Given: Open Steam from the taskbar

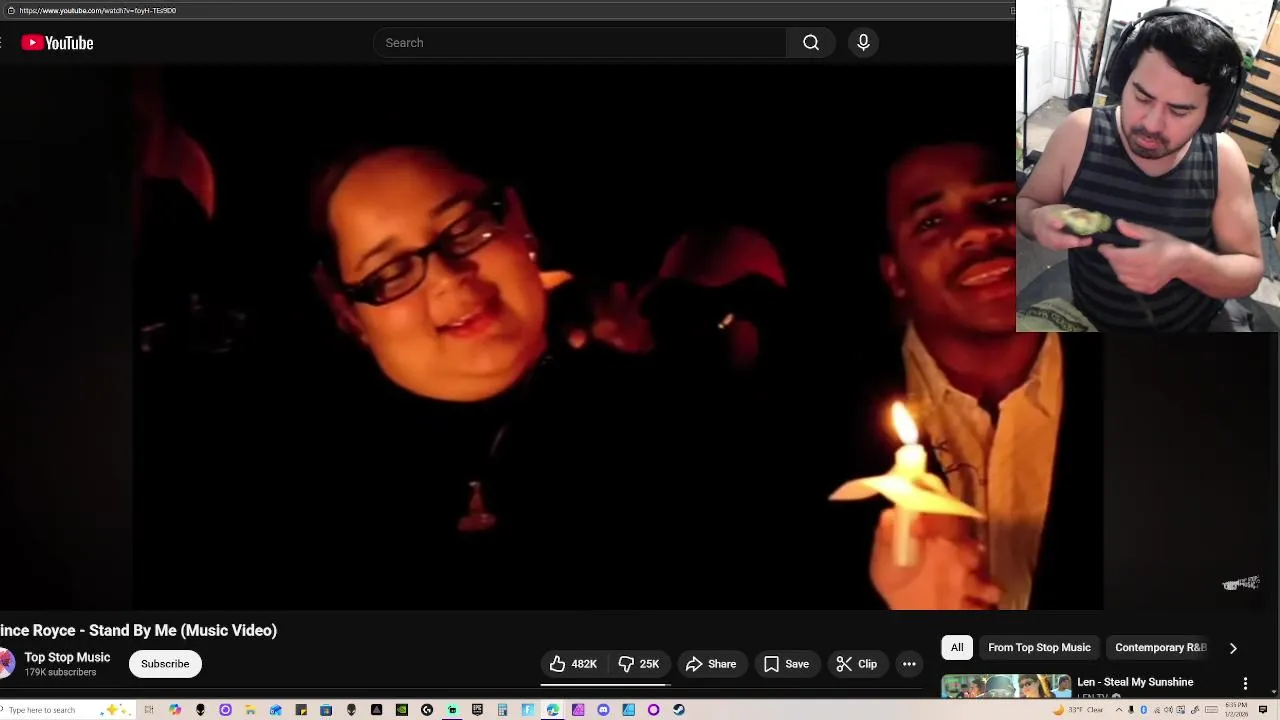Looking at the screenshot, I should point(679,710).
